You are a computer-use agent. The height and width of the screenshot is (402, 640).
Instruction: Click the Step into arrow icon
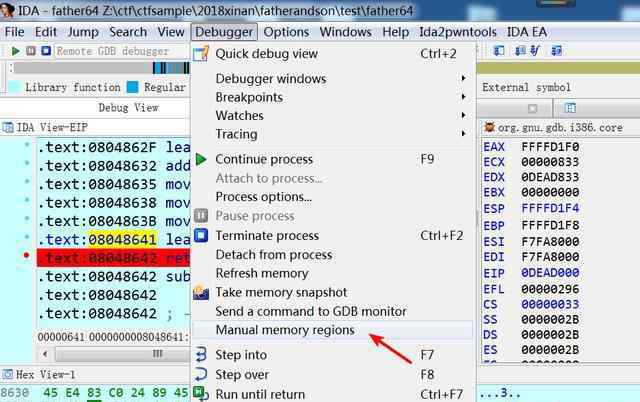point(201,355)
